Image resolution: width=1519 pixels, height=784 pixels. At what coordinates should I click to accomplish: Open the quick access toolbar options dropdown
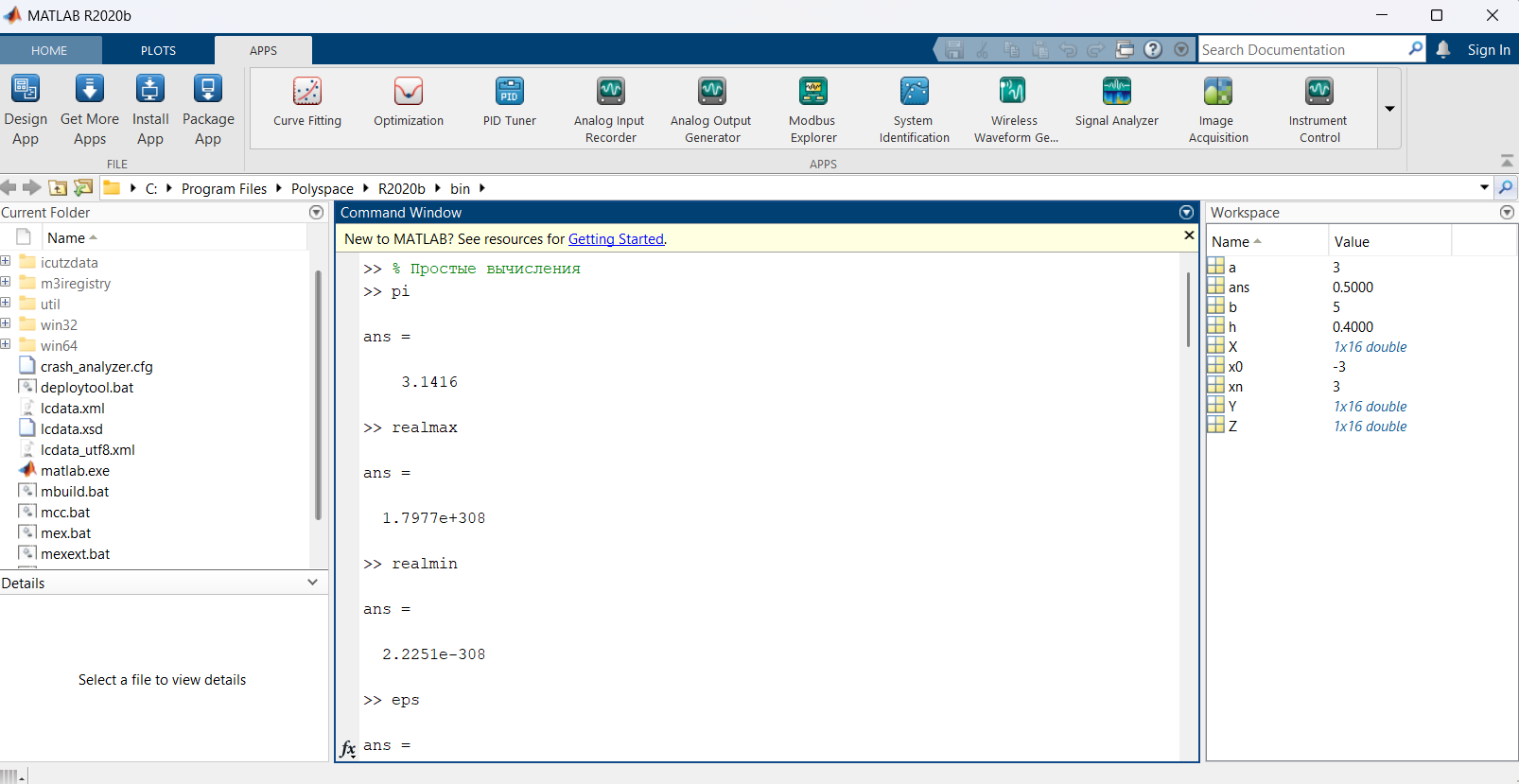click(1181, 49)
